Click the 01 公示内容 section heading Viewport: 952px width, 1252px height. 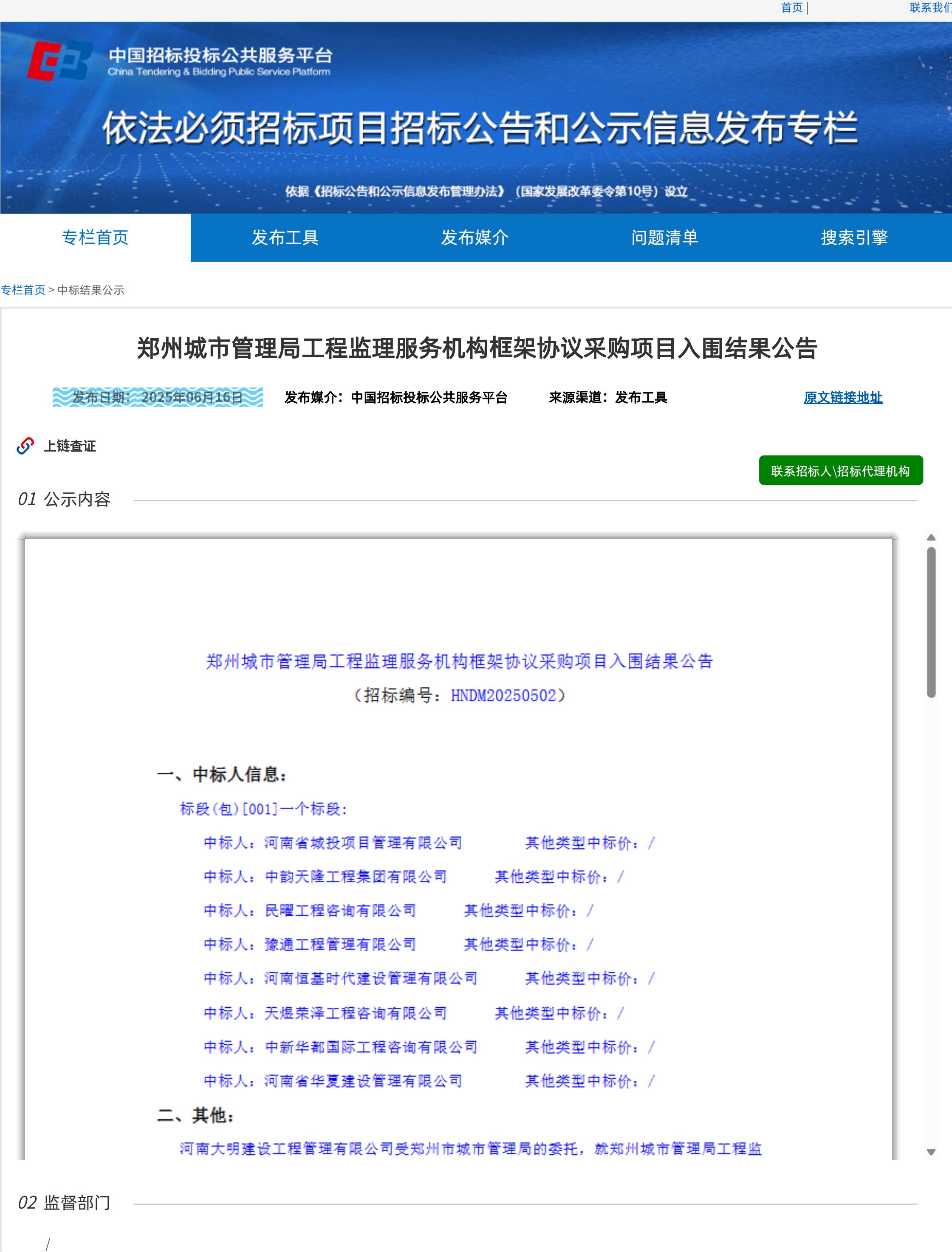[64, 499]
